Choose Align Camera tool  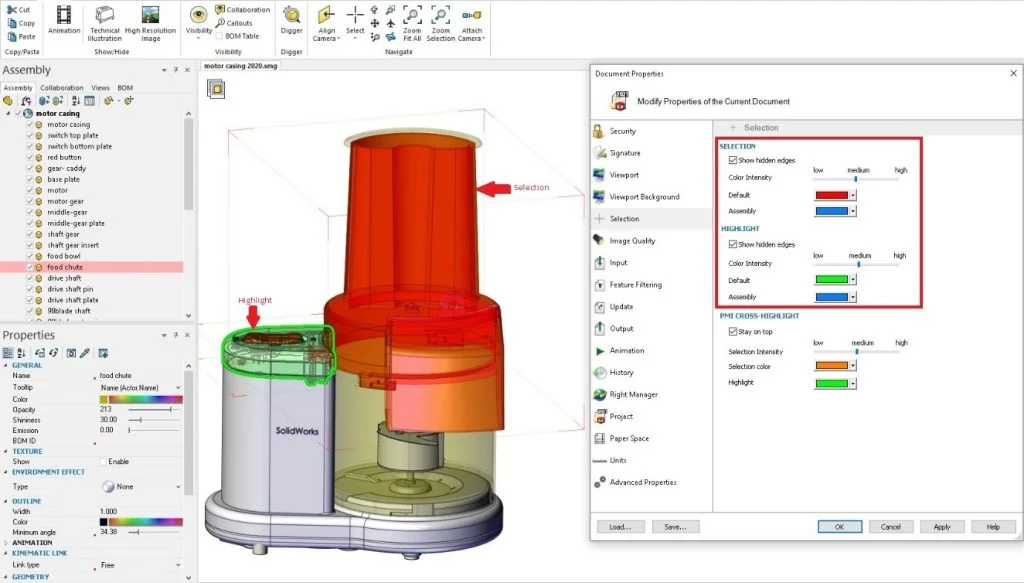pos(327,23)
